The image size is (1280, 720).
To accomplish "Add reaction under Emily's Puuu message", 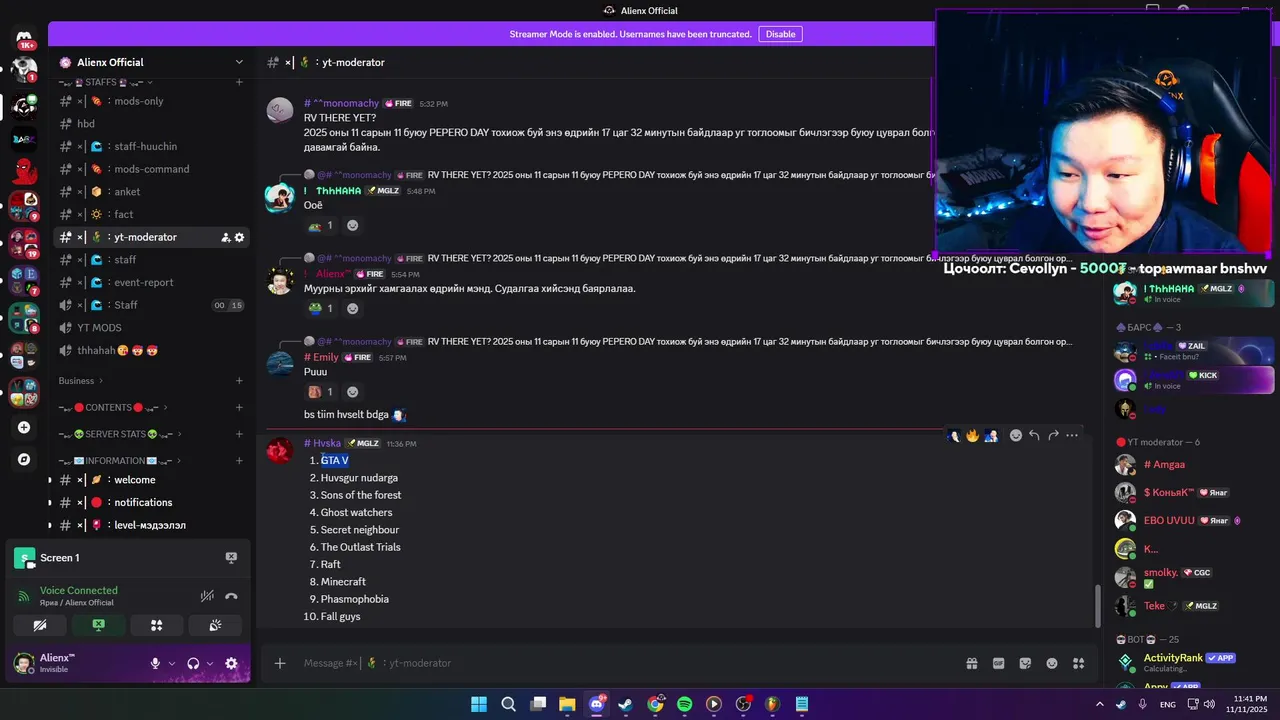I will tap(352, 392).
